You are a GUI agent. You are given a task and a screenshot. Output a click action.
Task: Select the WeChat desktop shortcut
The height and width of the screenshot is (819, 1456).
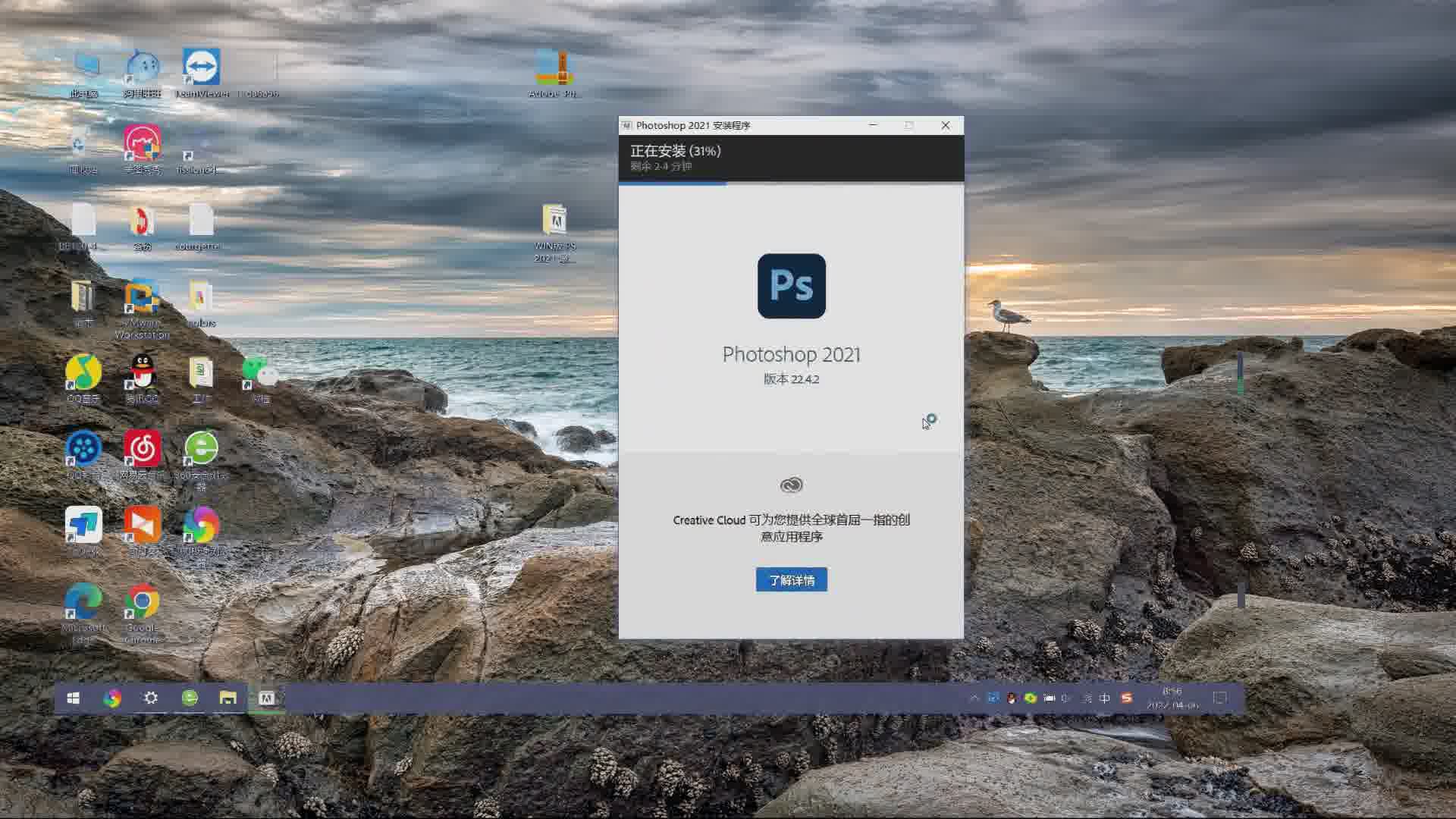click(x=260, y=379)
